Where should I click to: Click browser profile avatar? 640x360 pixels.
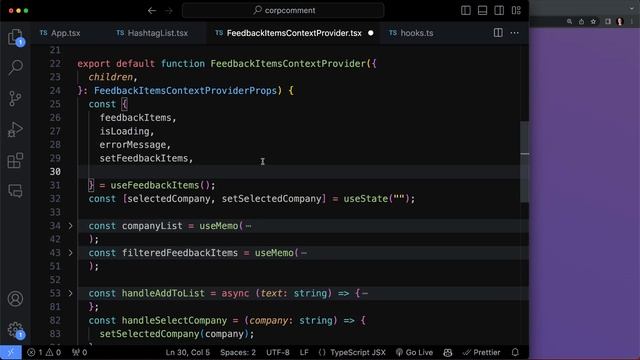click(620, 22)
